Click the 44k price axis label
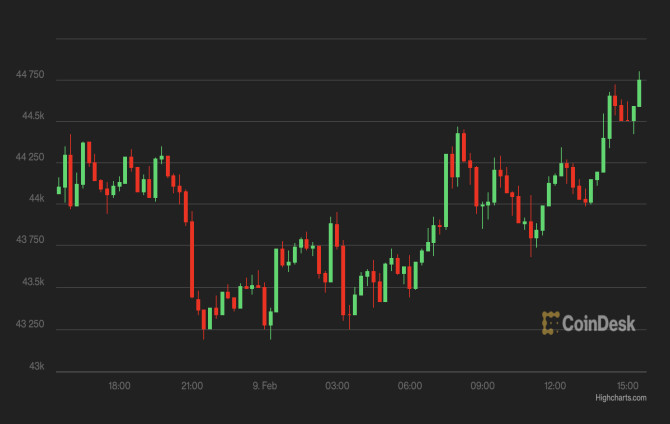This screenshot has width=670, height=424. click(x=36, y=199)
